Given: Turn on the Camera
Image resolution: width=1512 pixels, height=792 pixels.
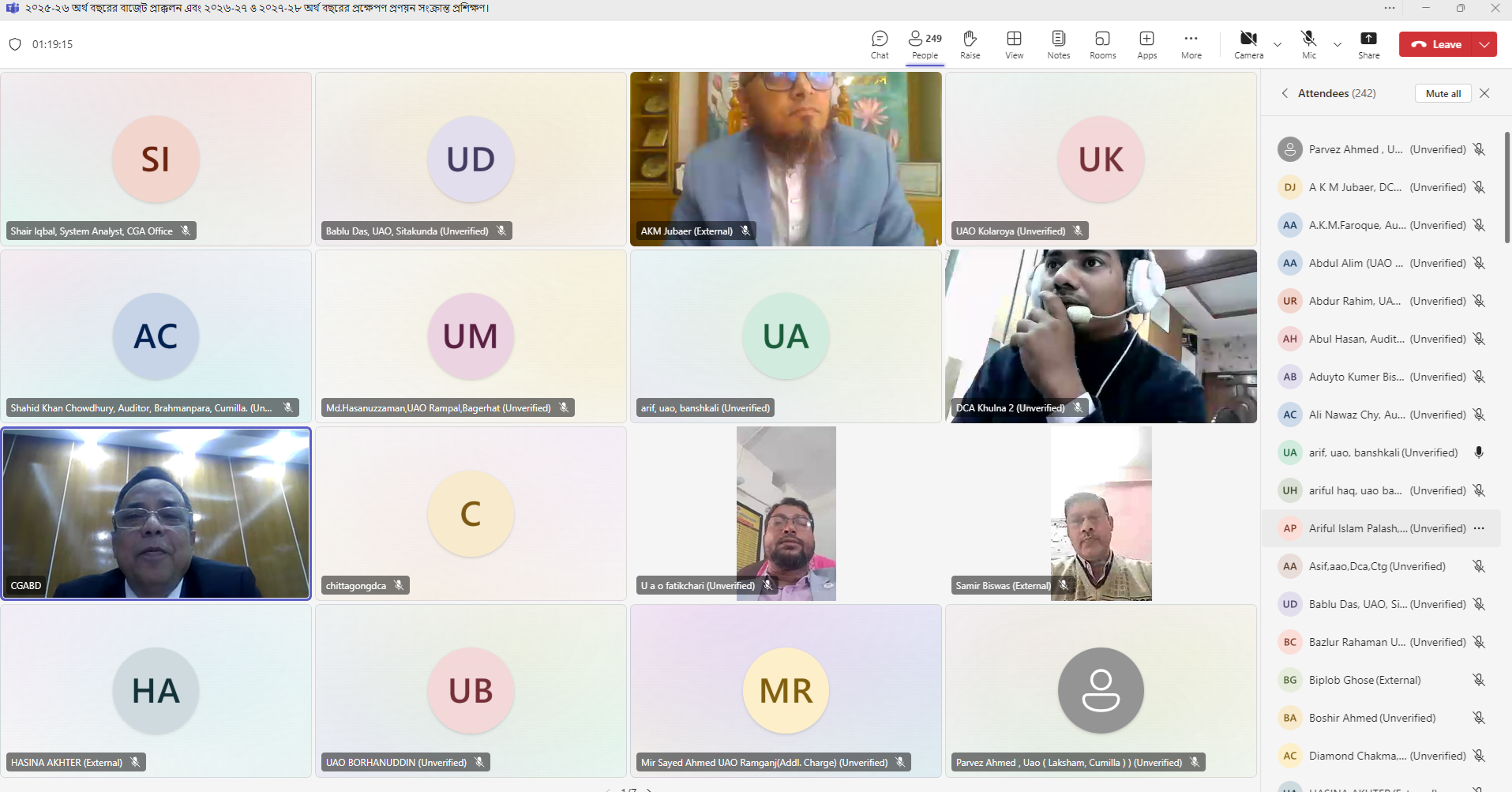Looking at the screenshot, I should tap(1248, 44).
